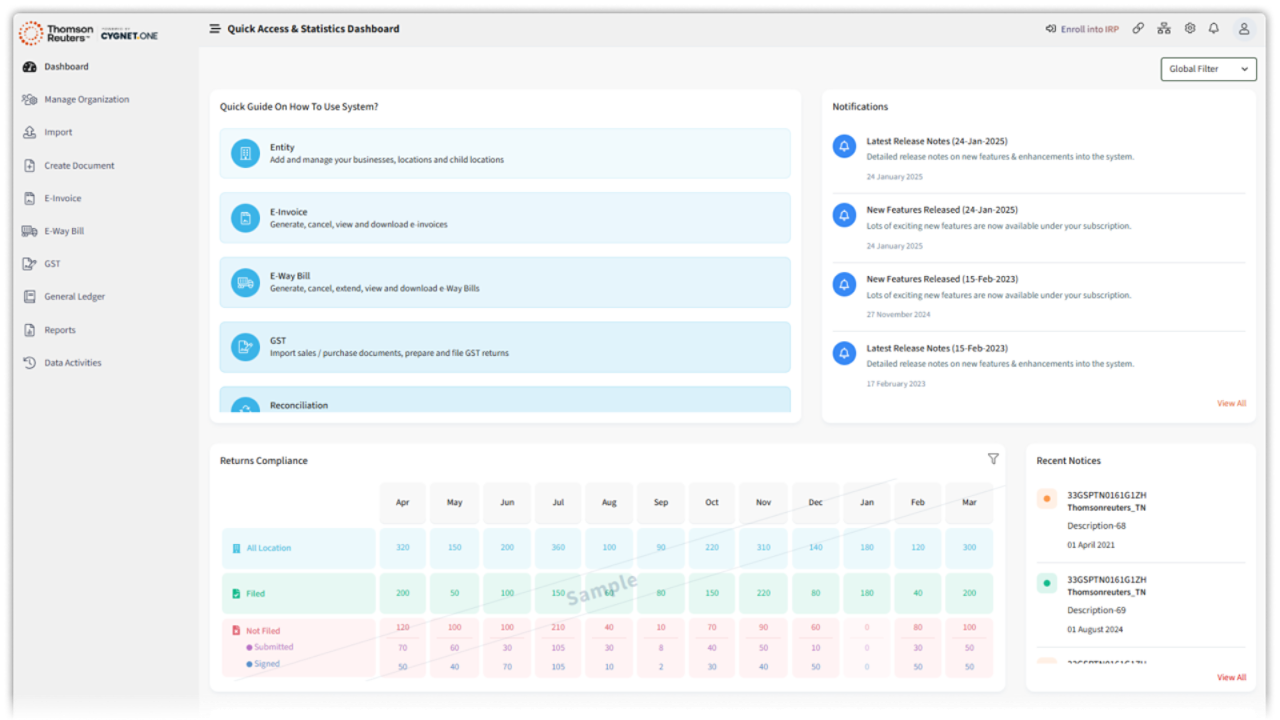Click the E-Way Bill truck icon in guide
Image resolution: width=1280 pixels, height=720 pixels.
pyautogui.click(x=245, y=283)
